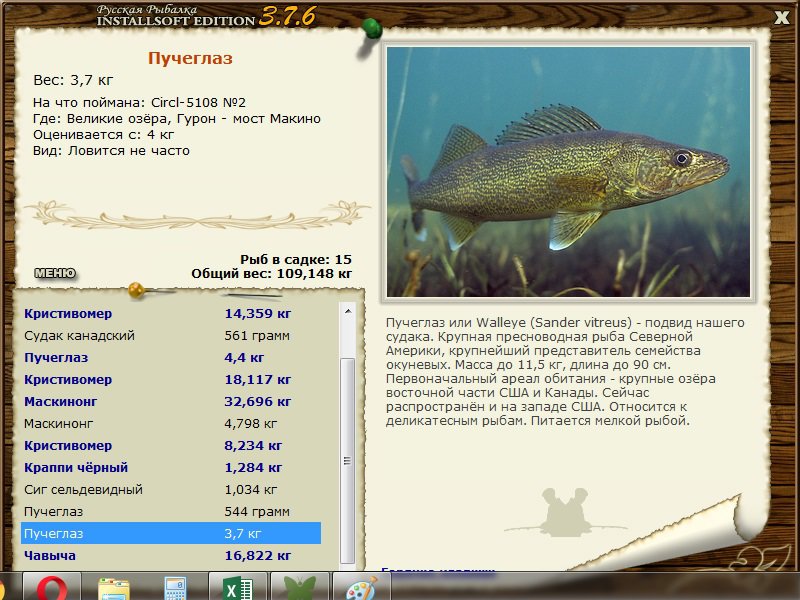
Task: Open Paint from the taskbar
Action: [x=362, y=586]
